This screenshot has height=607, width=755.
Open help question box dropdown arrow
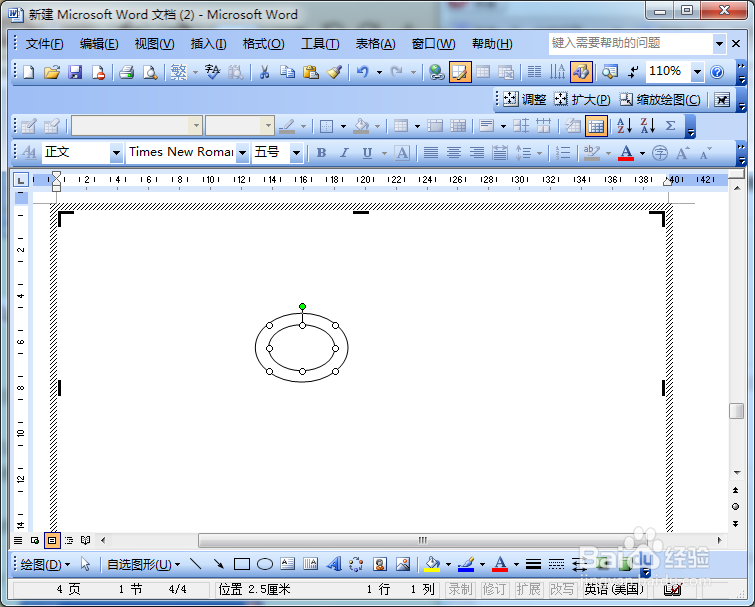pos(719,44)
